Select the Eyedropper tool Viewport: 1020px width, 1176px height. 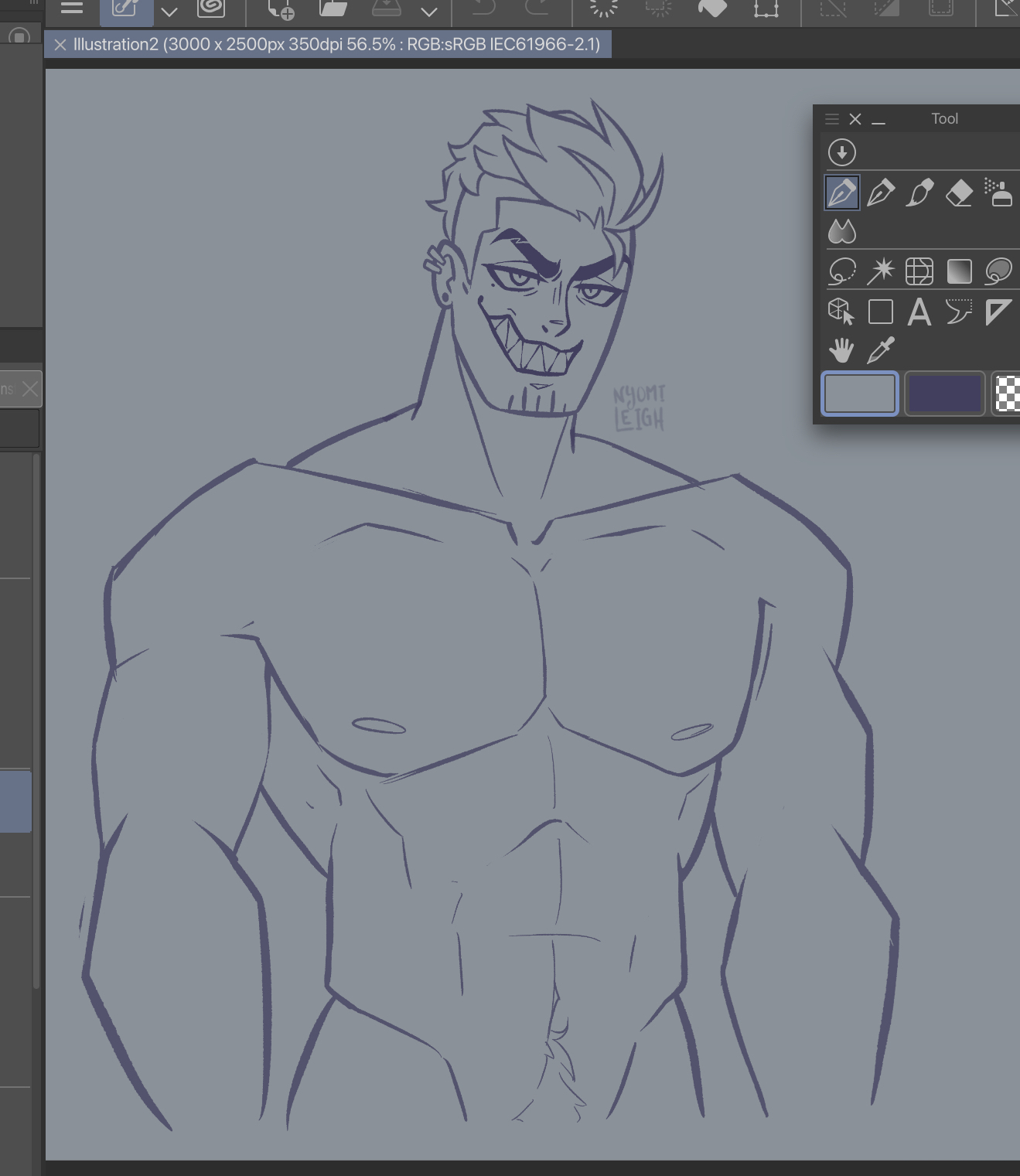coord(881,351)
